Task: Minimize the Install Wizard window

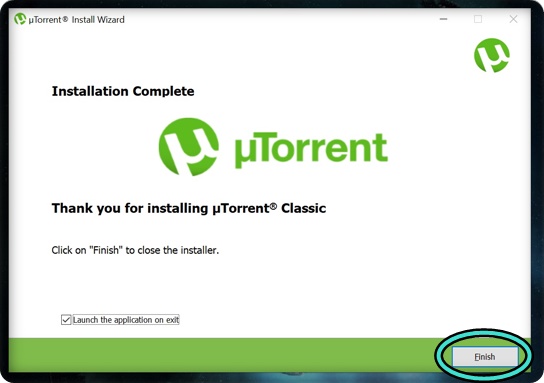Action: click(x=443, y=19)
